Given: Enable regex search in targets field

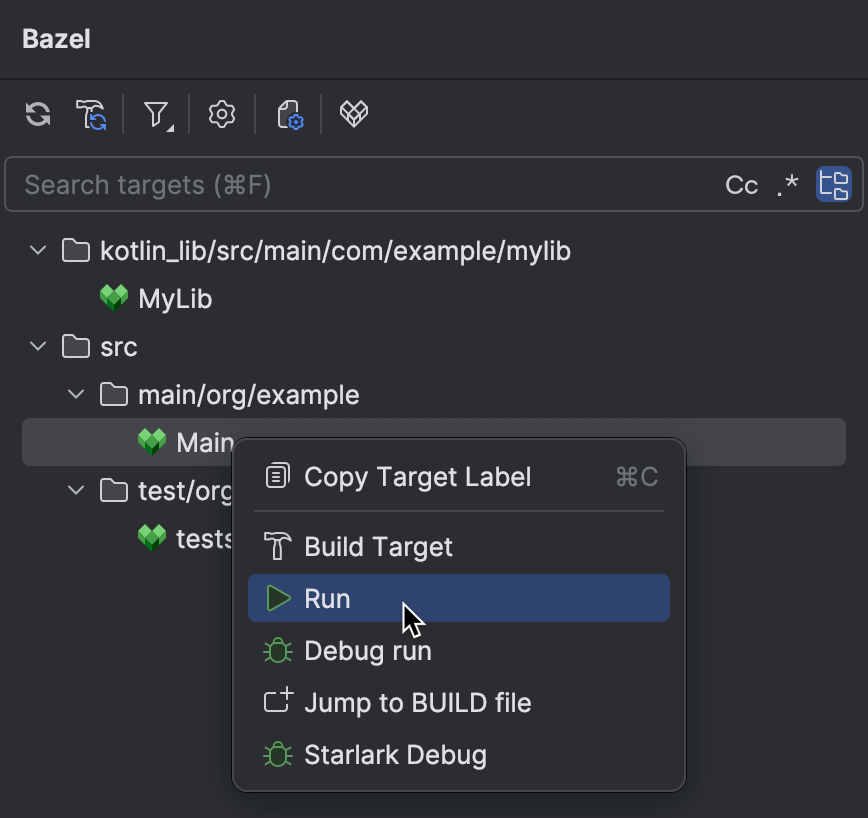Looking at the screenshot, I should point(787,184).
